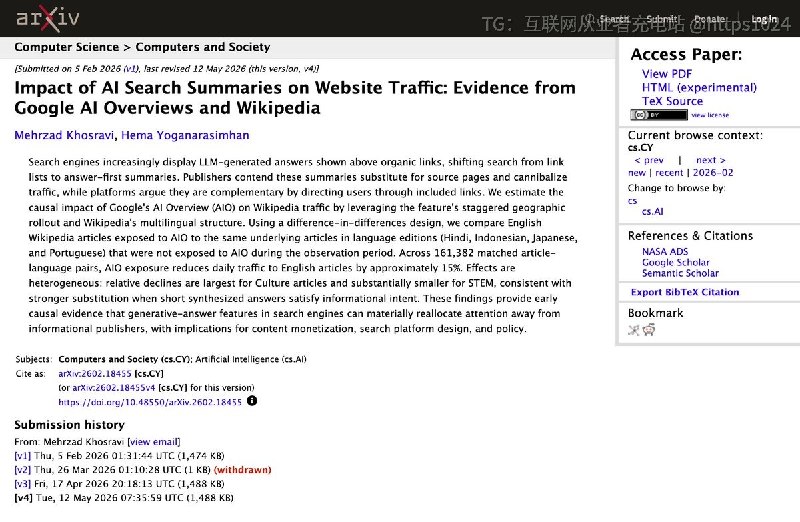Open withdrawn version [v2] from 26 Mar
Viewport: 800px width, 522px height.
pos(22,470)
